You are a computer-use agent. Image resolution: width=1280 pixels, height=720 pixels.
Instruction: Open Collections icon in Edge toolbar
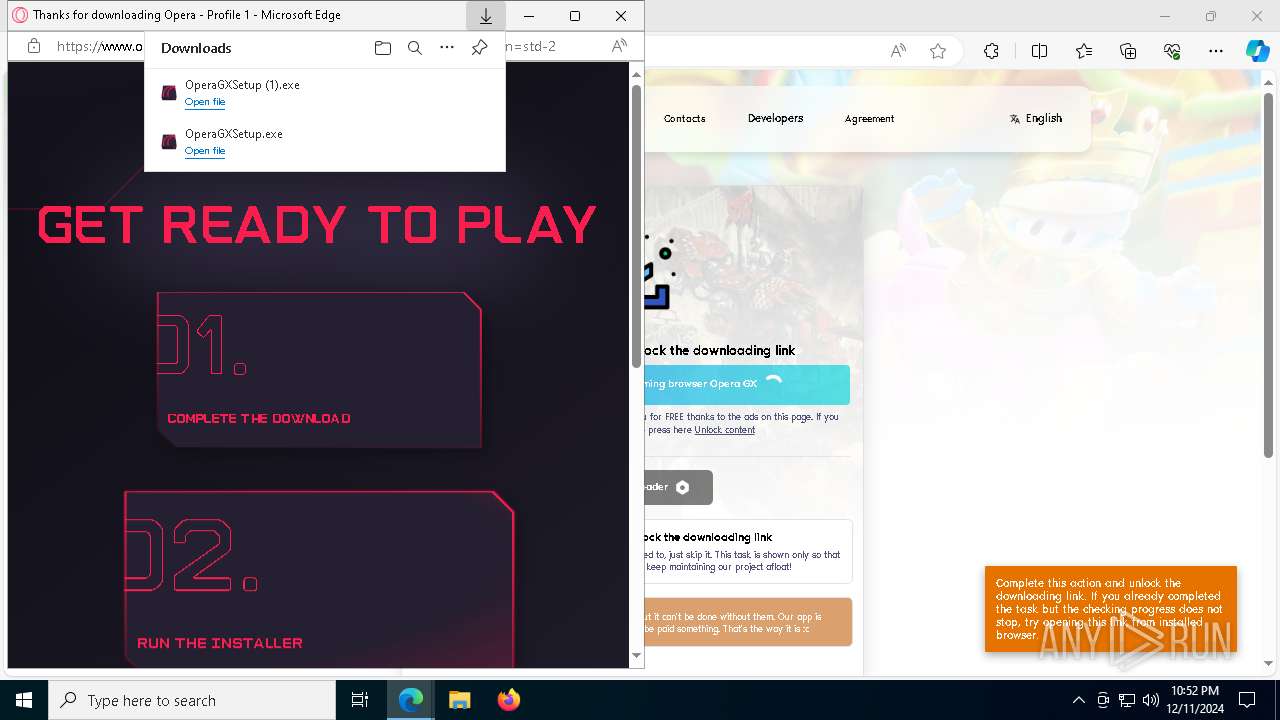[1128, 51]
